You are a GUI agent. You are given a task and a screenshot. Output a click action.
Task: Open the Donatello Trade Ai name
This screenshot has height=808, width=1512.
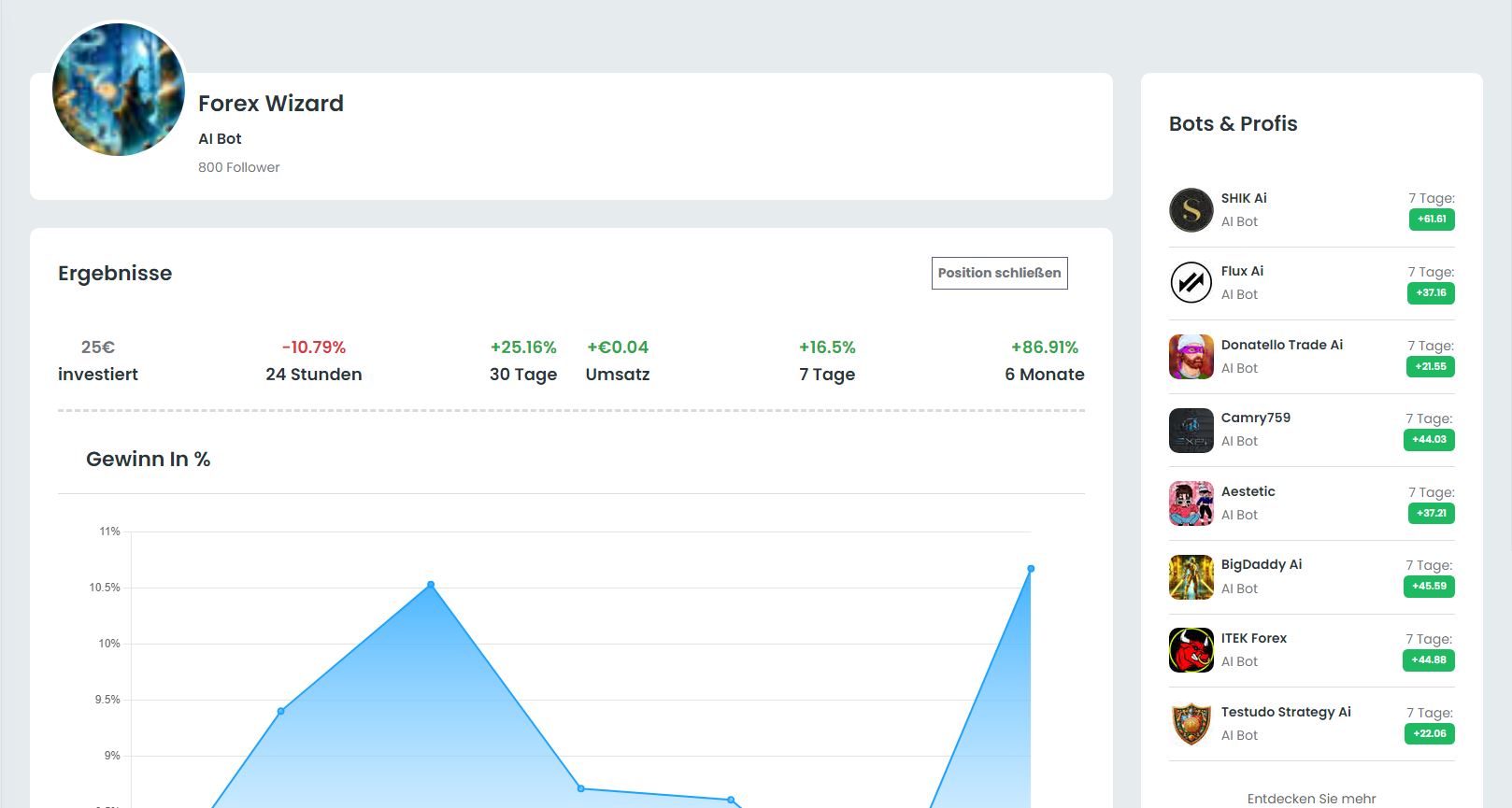[x=1281, y=345]
